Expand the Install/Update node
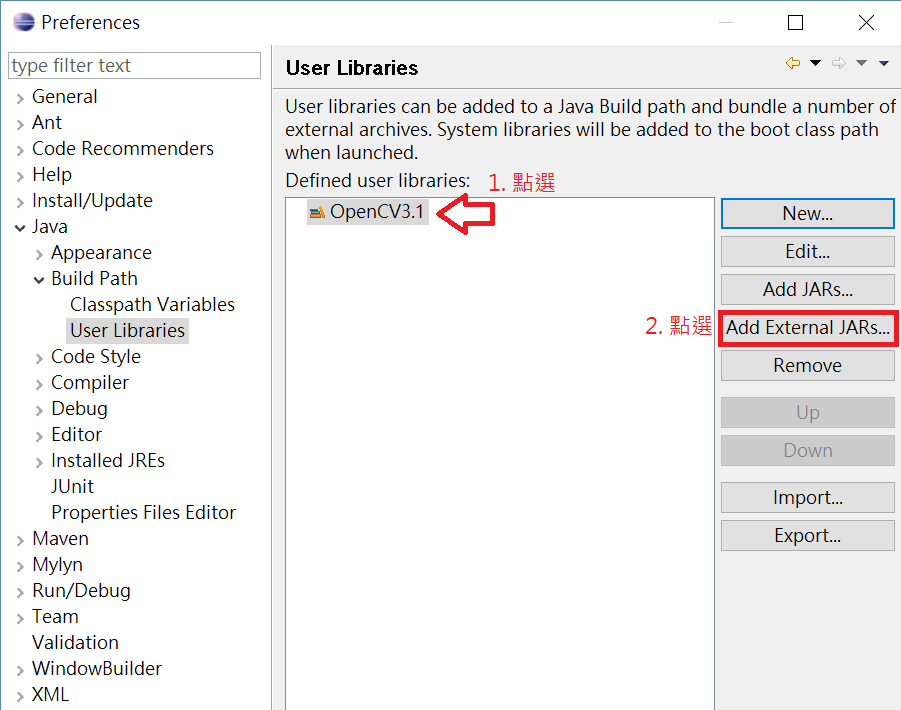The height and width of the screenshot is (710, 901). pos(20,202)
